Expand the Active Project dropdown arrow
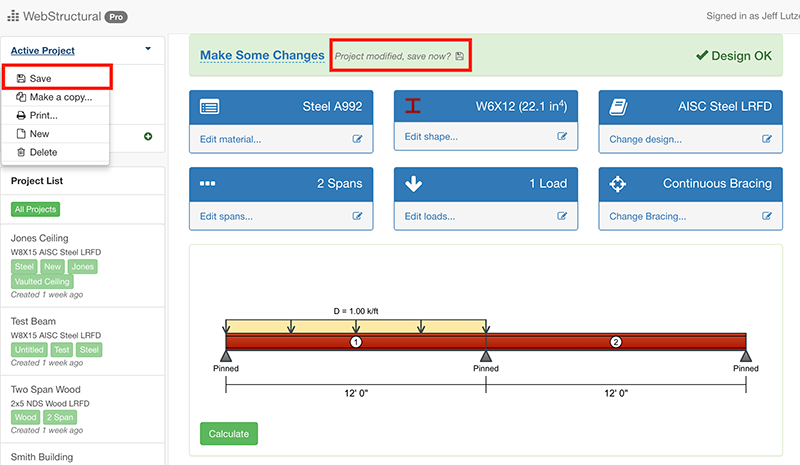The image size is (800, 465). pos(148,49)
